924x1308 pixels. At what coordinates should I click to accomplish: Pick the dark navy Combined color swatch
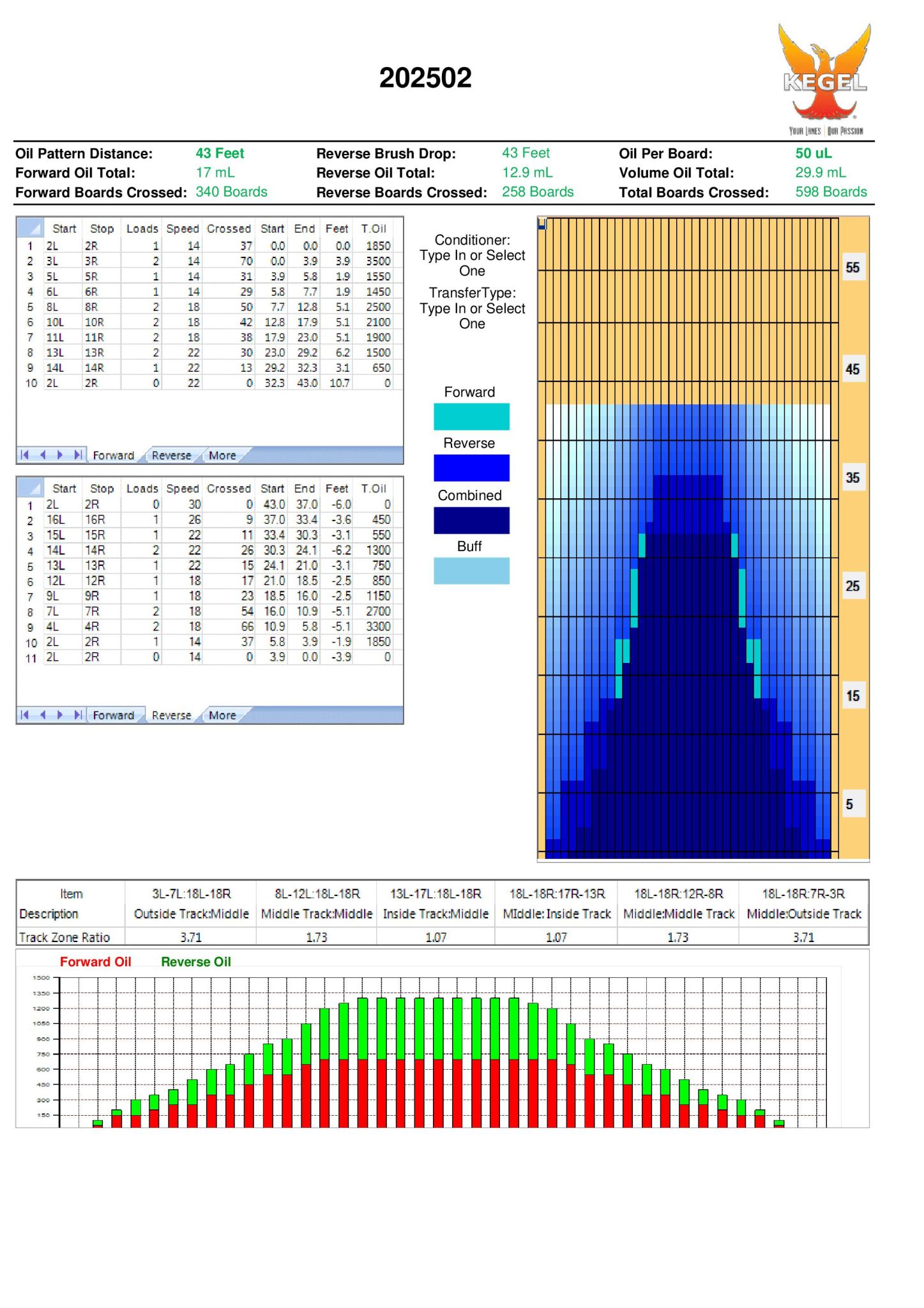(x=471, y=520)
